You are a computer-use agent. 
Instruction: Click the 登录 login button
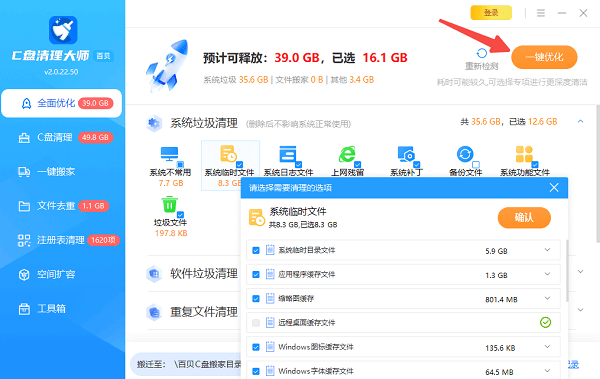[491, 13]
